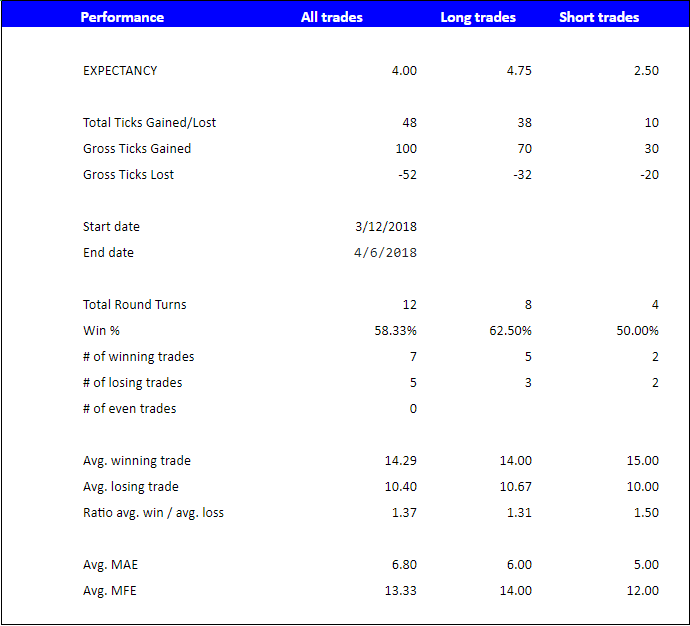Select Short gross ticks lost -20
Image resolution: width=690 pixels, height=626 pixels.
tap(650, 175)
